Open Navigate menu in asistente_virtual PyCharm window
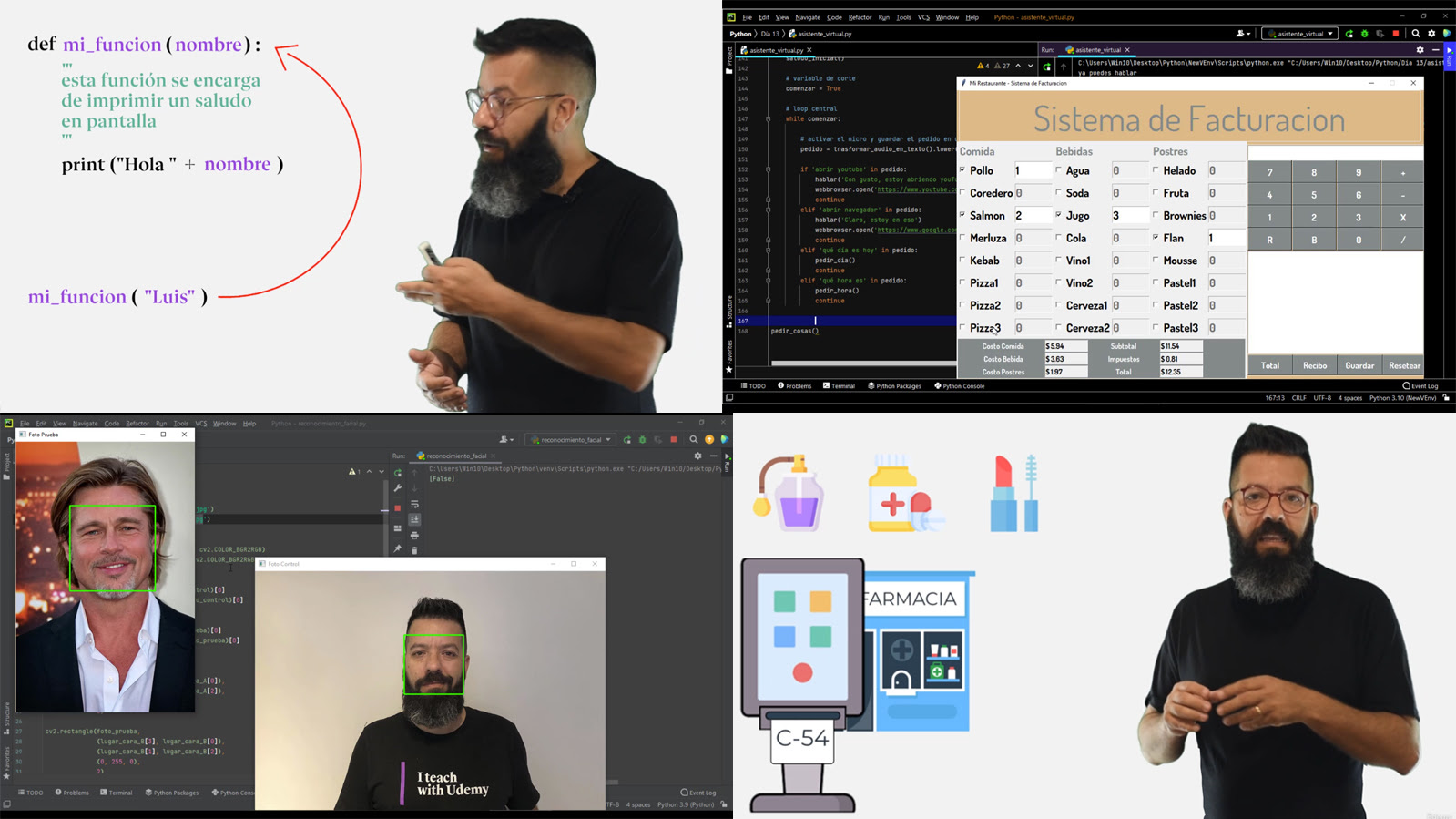The width and height of the screenshot is (1456, 819). (x=808, y=17)
